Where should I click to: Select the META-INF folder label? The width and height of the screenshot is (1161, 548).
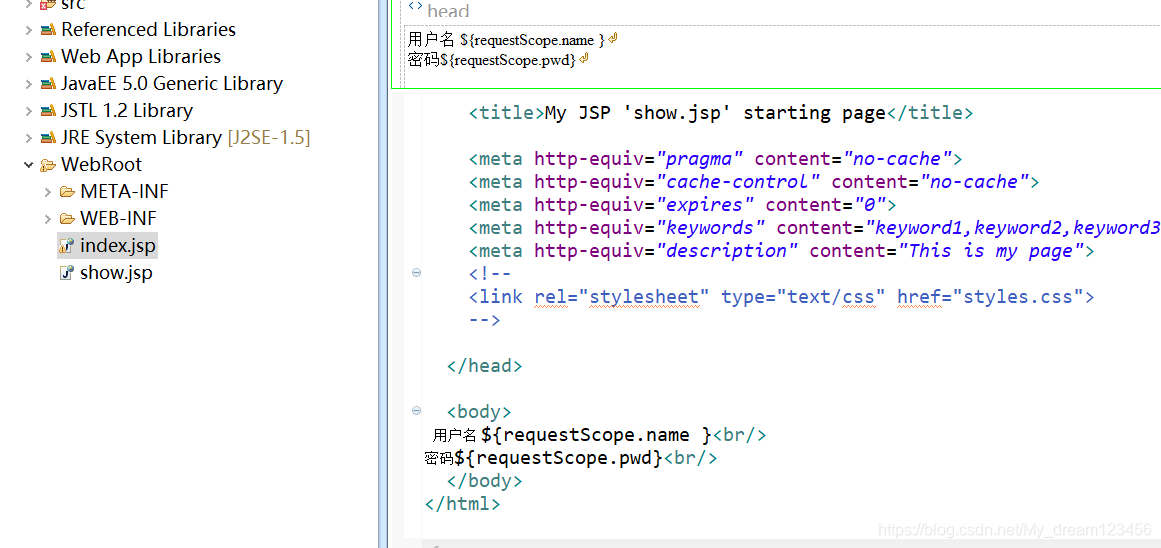click(124, 192)
